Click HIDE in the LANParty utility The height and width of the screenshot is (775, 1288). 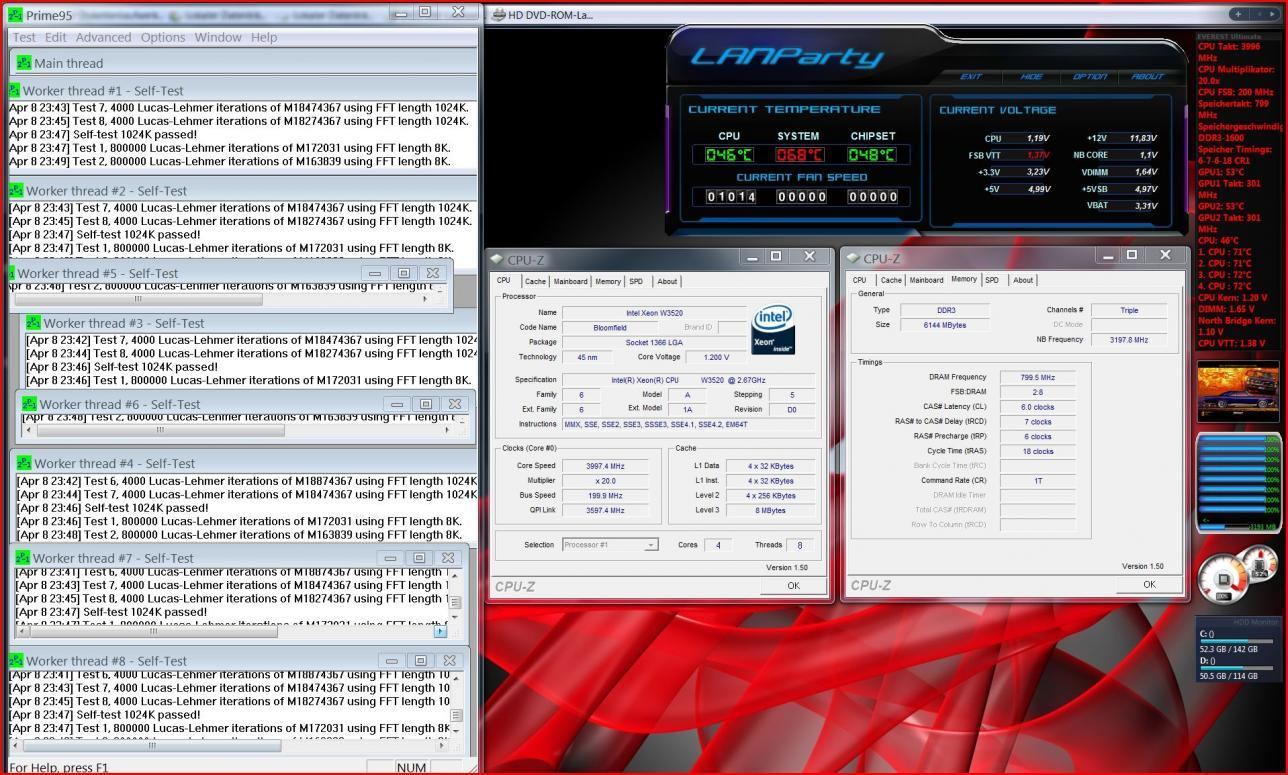[x=1031, y=76]
